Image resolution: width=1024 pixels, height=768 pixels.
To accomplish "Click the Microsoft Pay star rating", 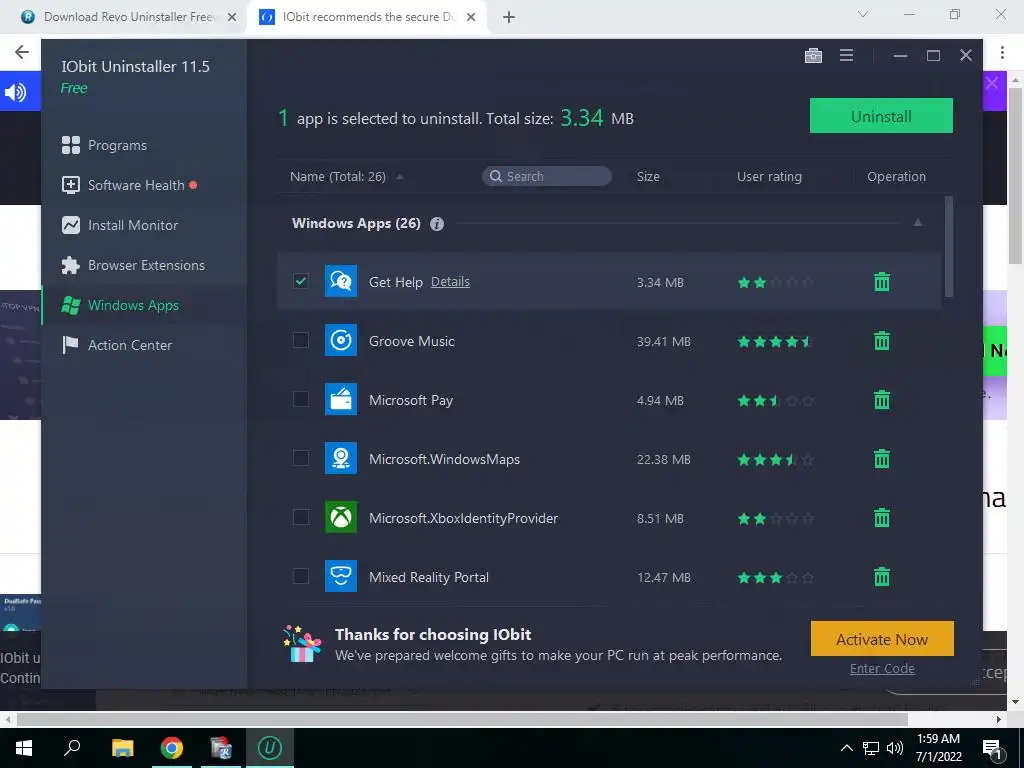I will coord(775,400).
